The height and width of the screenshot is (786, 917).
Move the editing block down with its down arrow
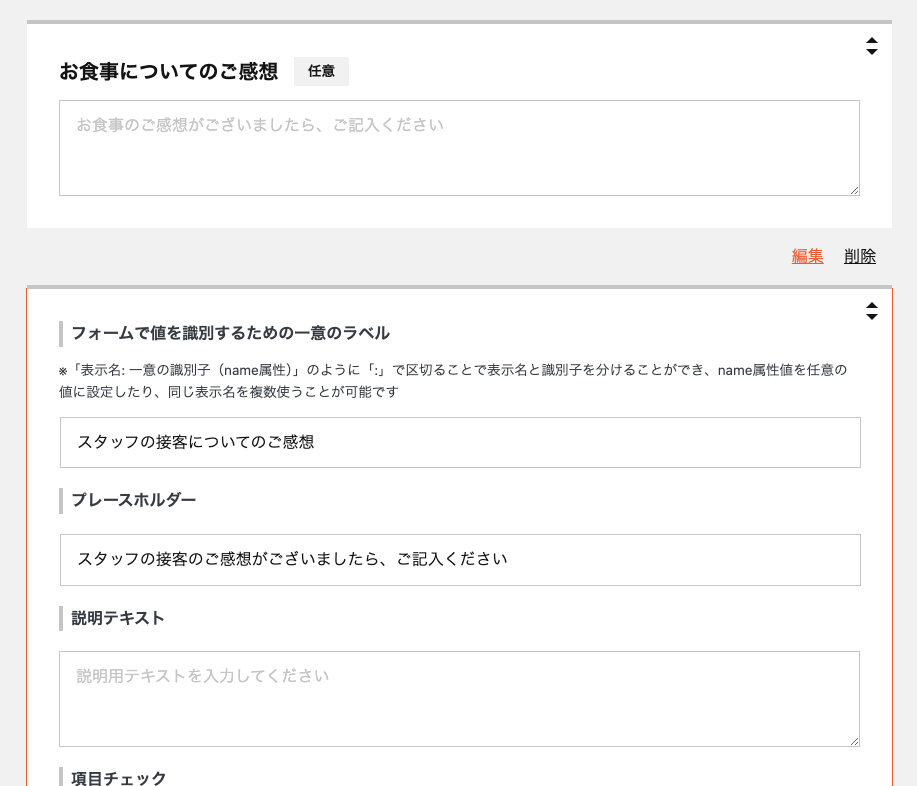pyautogui.click(x=872, y=317)
